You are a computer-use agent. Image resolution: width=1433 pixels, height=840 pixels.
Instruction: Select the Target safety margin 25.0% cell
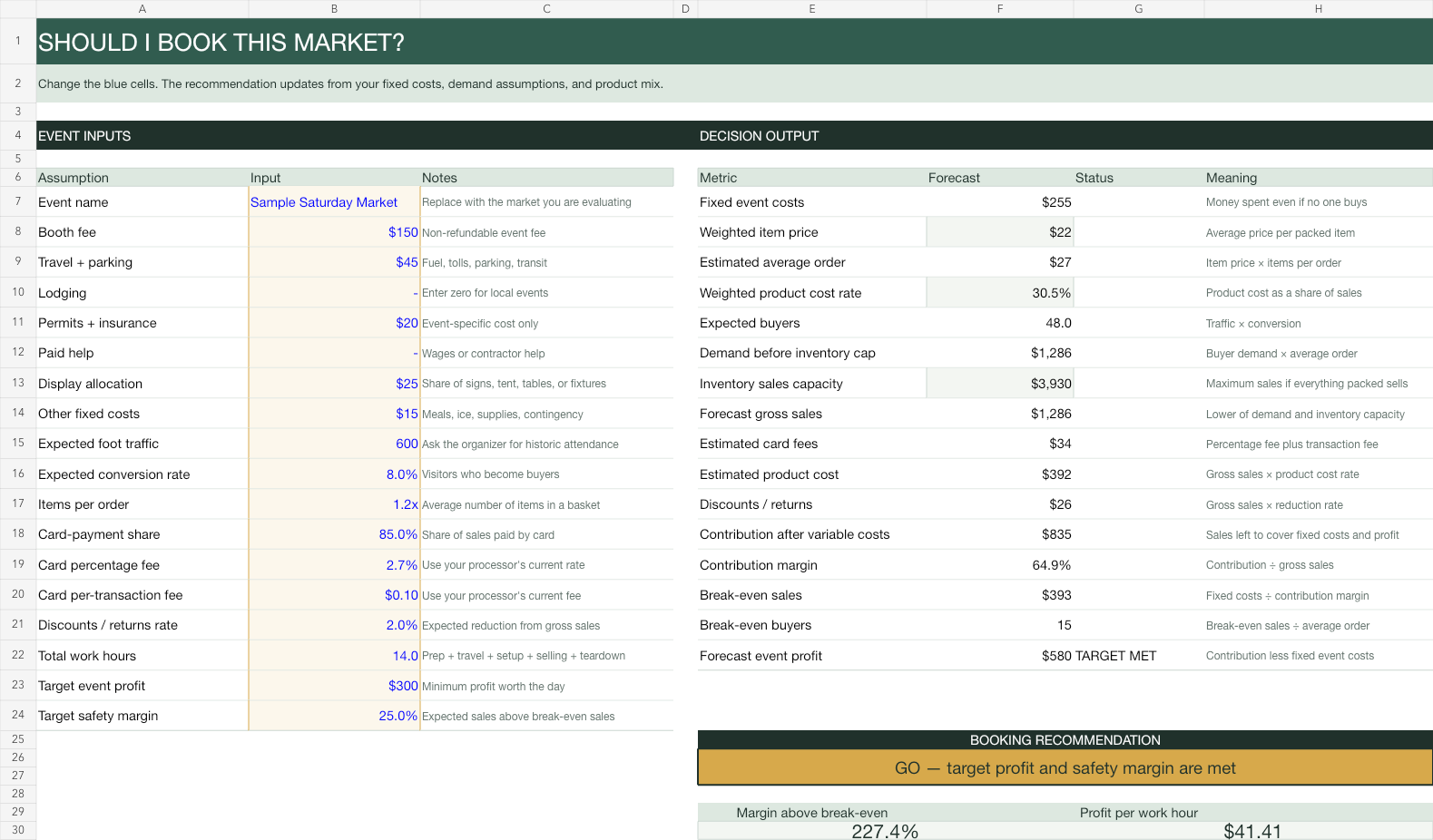(334, 716)
